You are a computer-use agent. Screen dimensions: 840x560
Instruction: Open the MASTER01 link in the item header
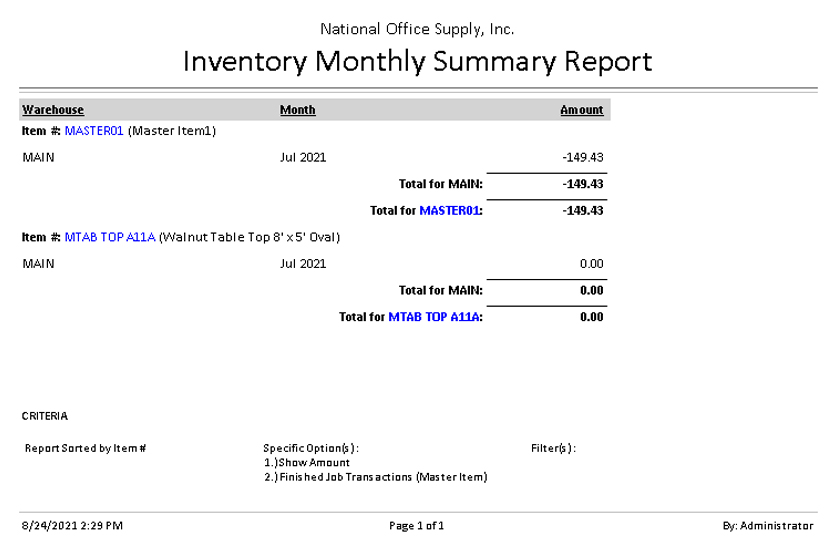coord(95,131)
